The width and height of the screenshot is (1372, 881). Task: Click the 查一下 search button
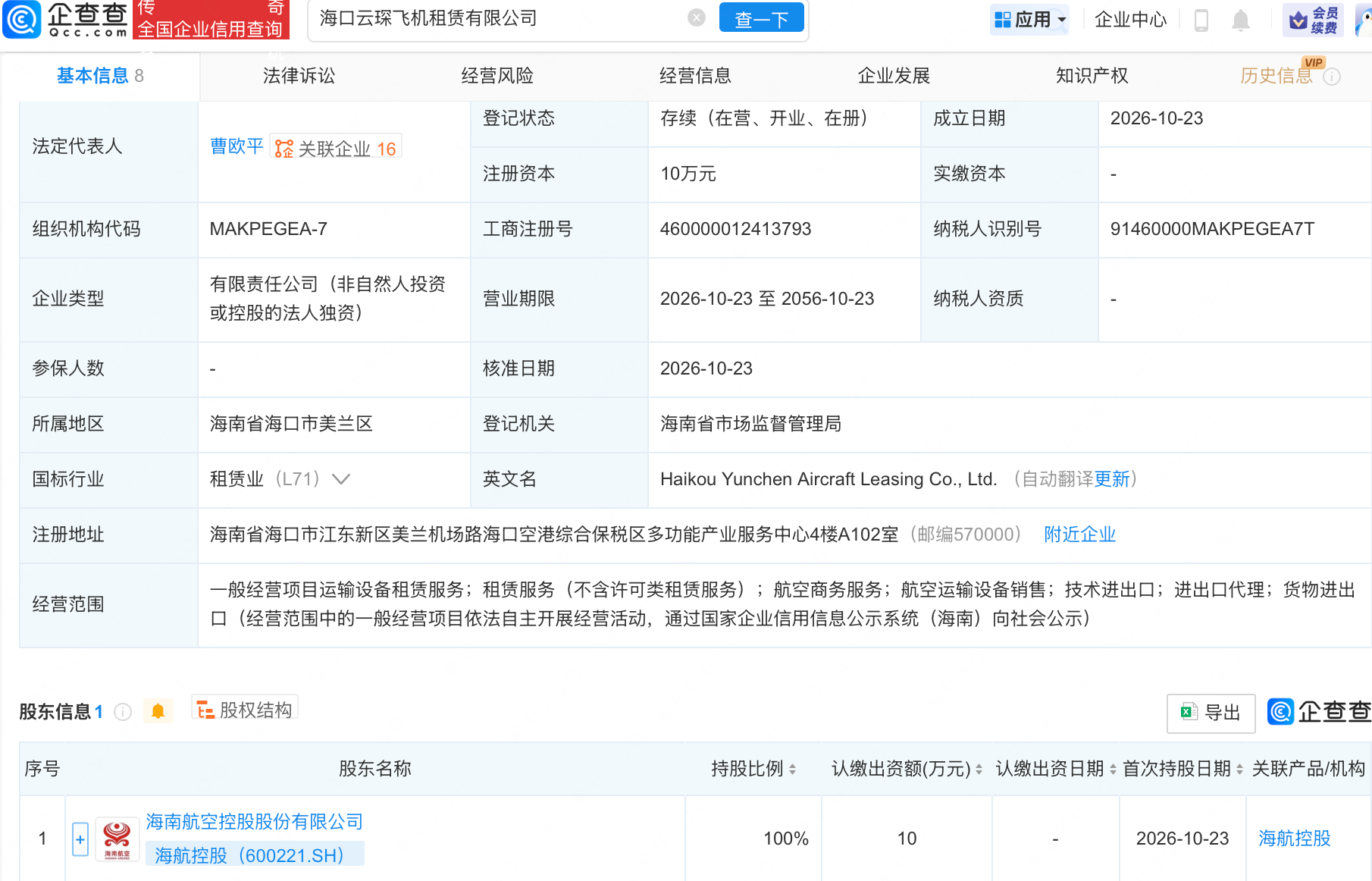[762, 19]
